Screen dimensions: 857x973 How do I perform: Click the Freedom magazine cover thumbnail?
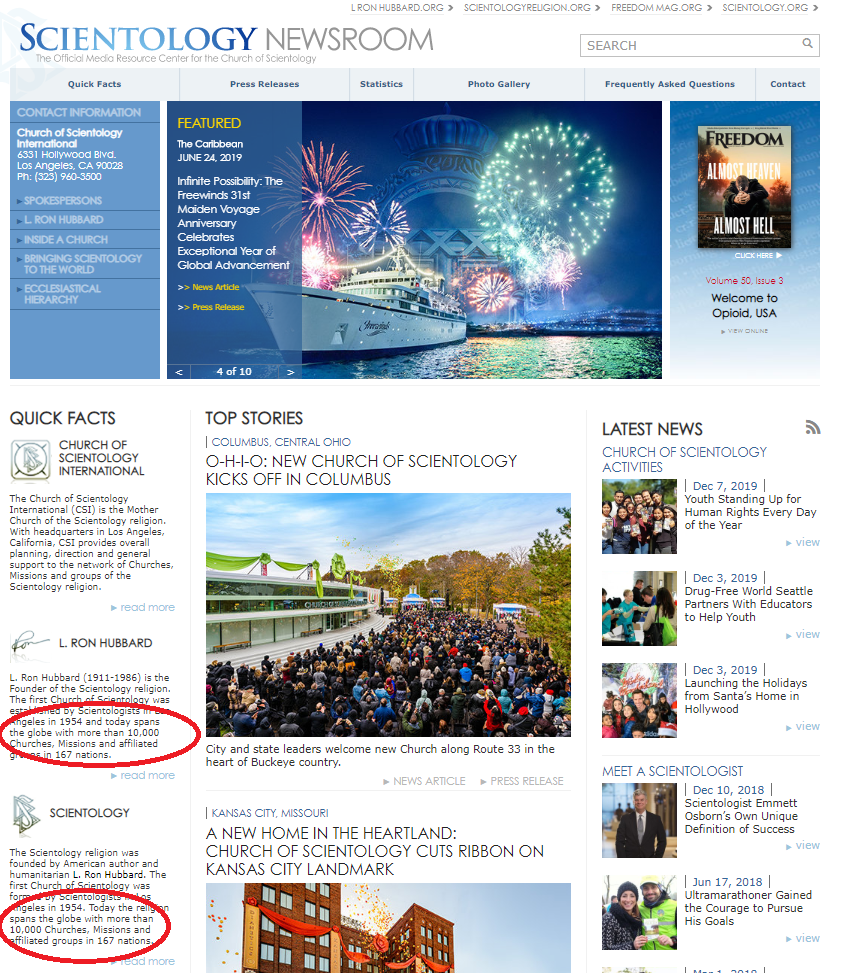pyautogui.click(x=744, y=187)
